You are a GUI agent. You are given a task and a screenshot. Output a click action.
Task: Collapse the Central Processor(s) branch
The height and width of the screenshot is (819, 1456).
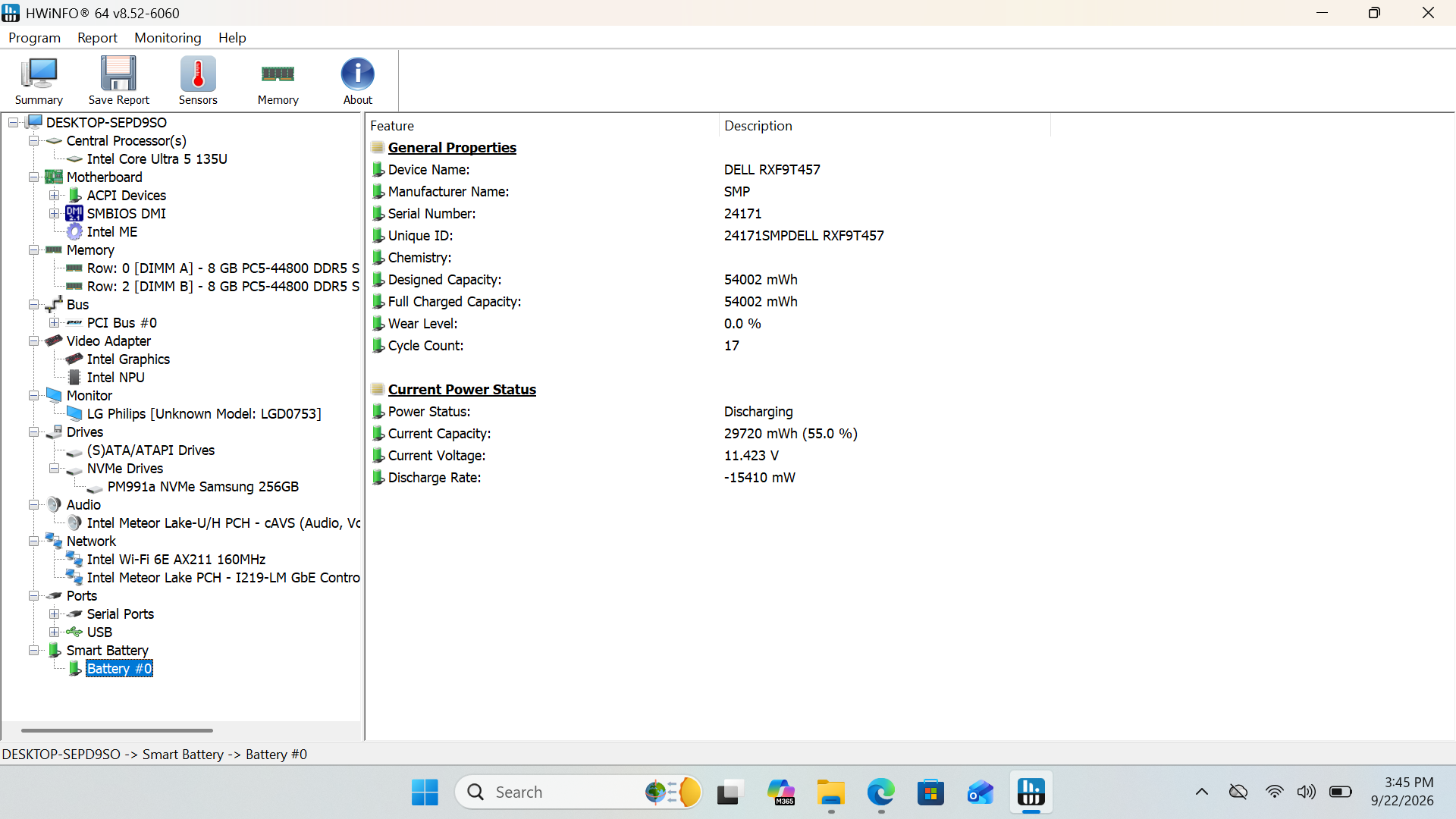click(33, 140)
